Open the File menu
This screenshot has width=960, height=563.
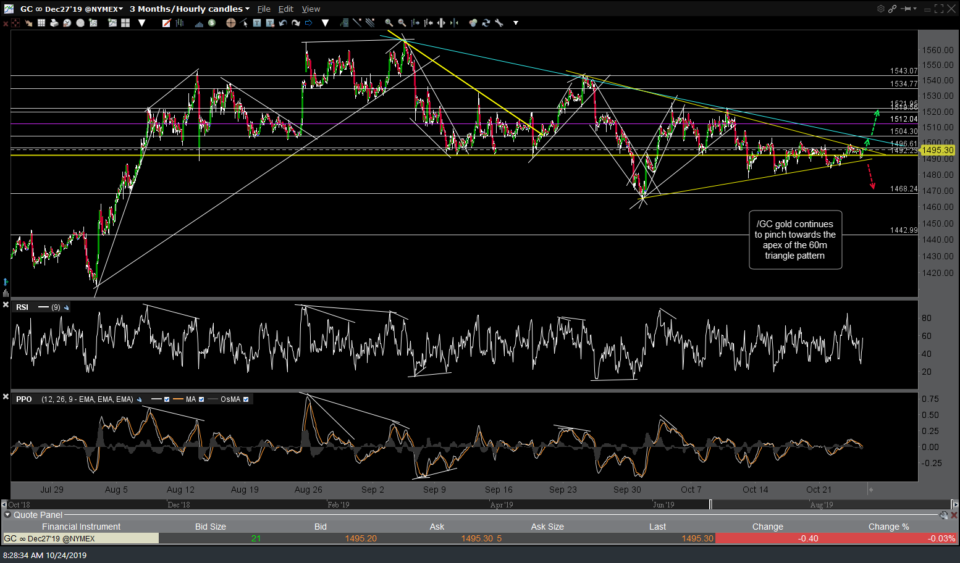(264, 8)
